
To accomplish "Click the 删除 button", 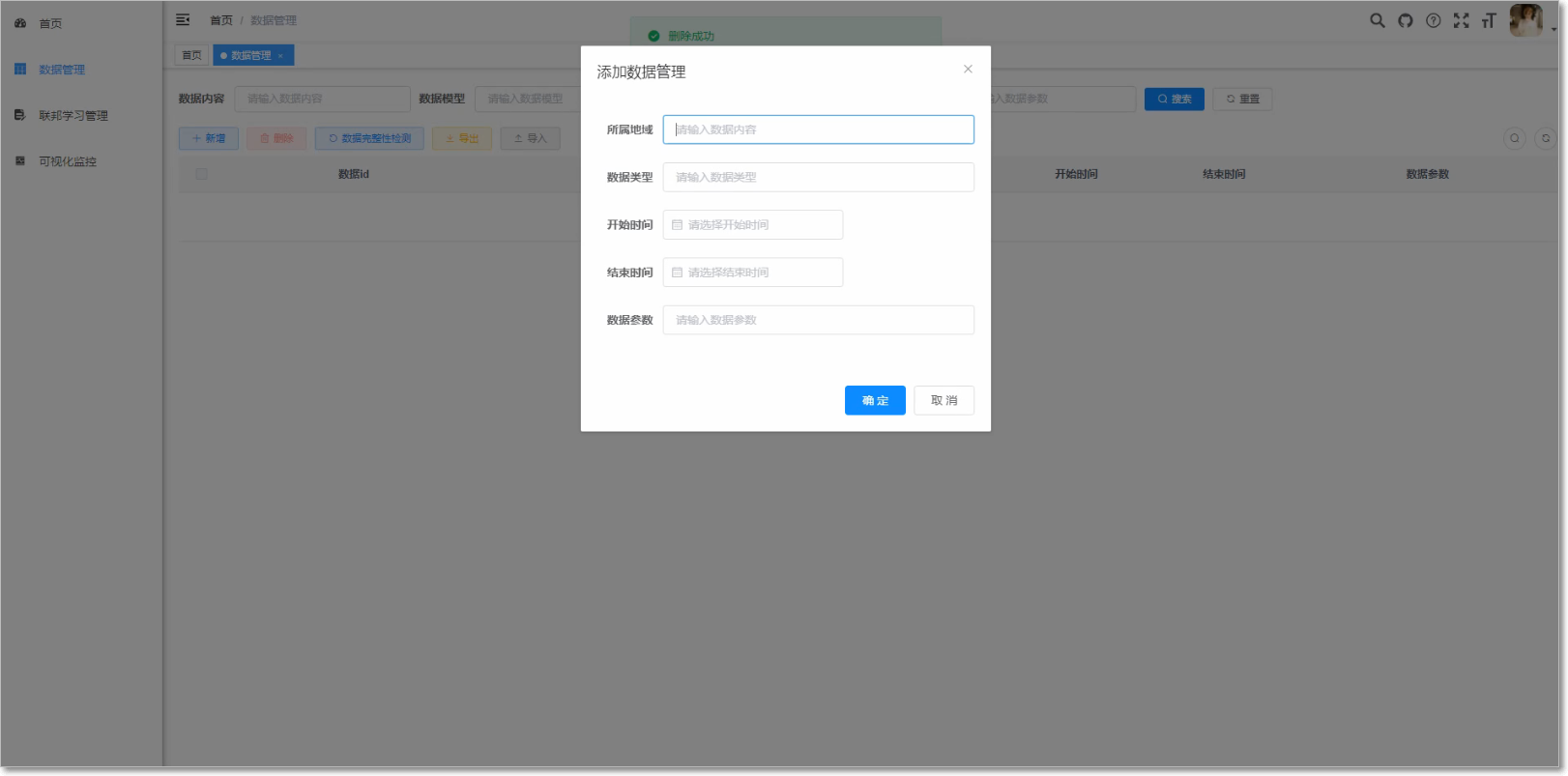I will click(276, 138).
